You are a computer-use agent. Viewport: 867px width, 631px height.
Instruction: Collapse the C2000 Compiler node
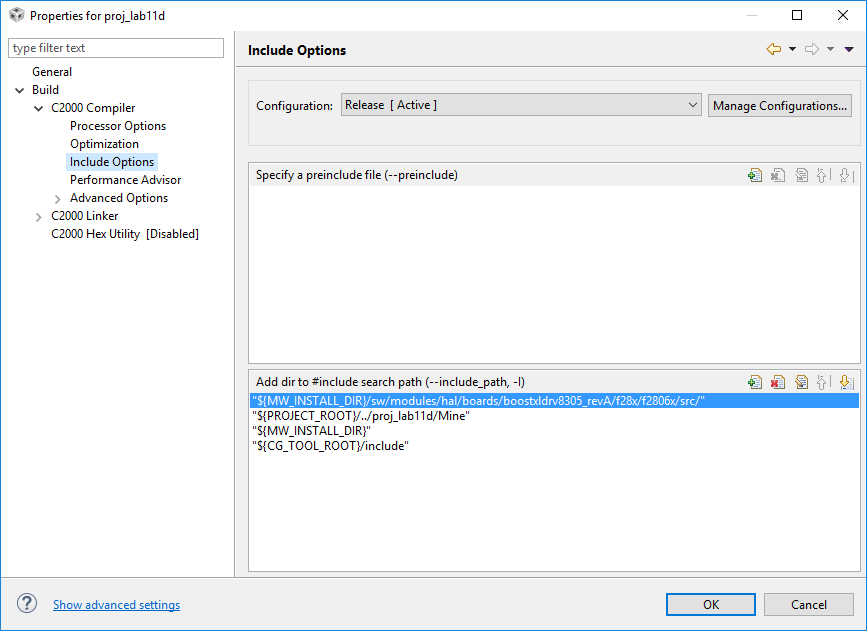point(39,108)
